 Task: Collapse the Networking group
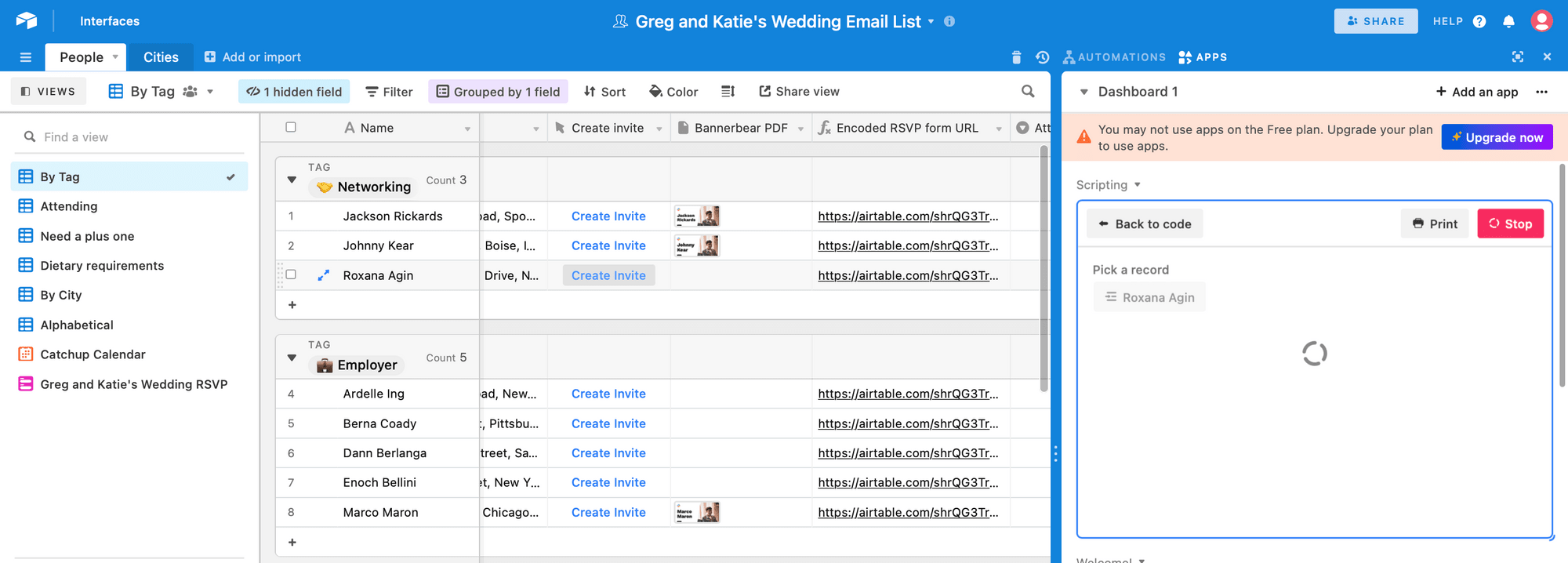click(292, 180)
